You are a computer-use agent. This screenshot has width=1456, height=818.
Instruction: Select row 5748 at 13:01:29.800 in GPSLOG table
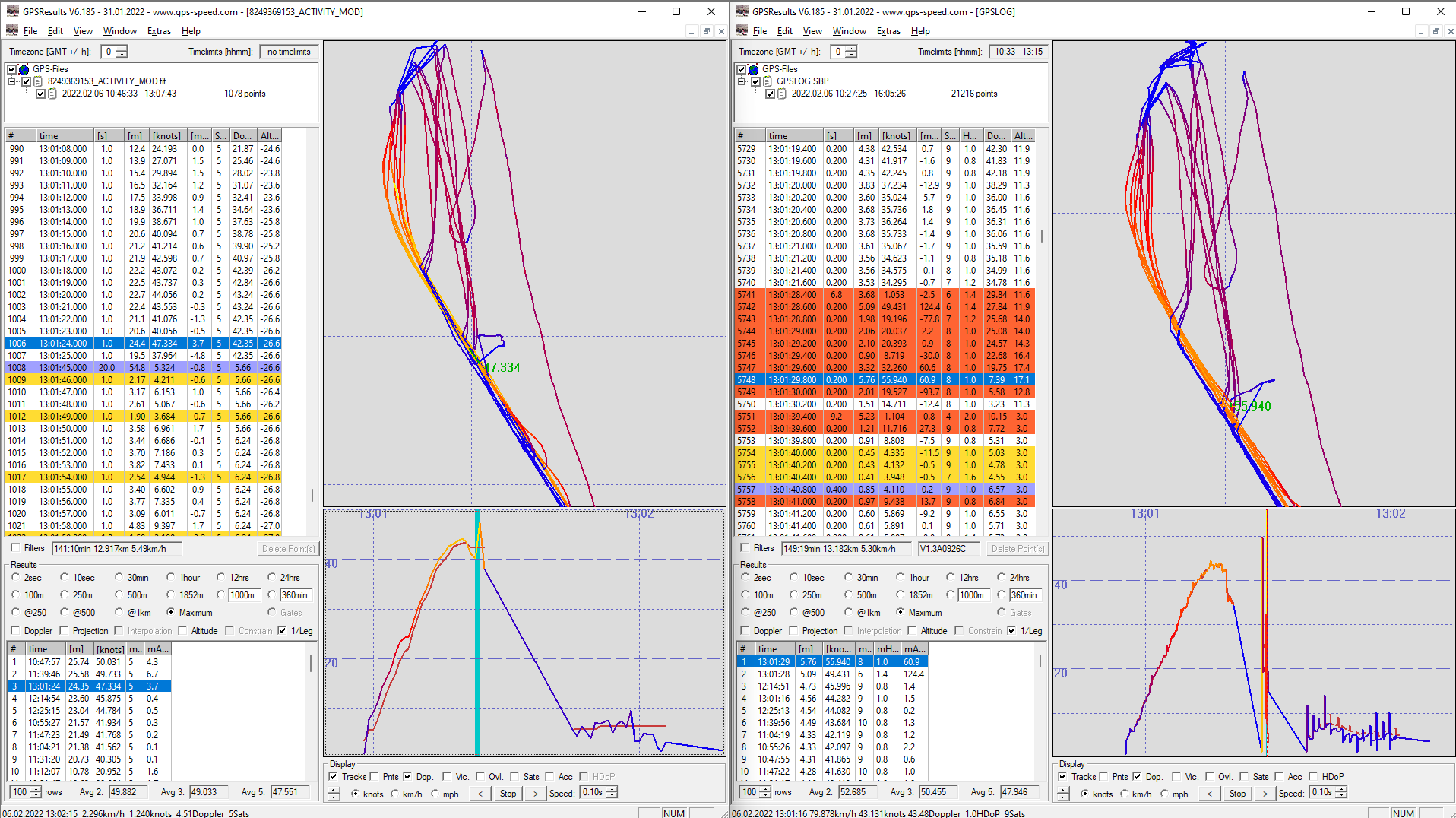coord(885,380)
